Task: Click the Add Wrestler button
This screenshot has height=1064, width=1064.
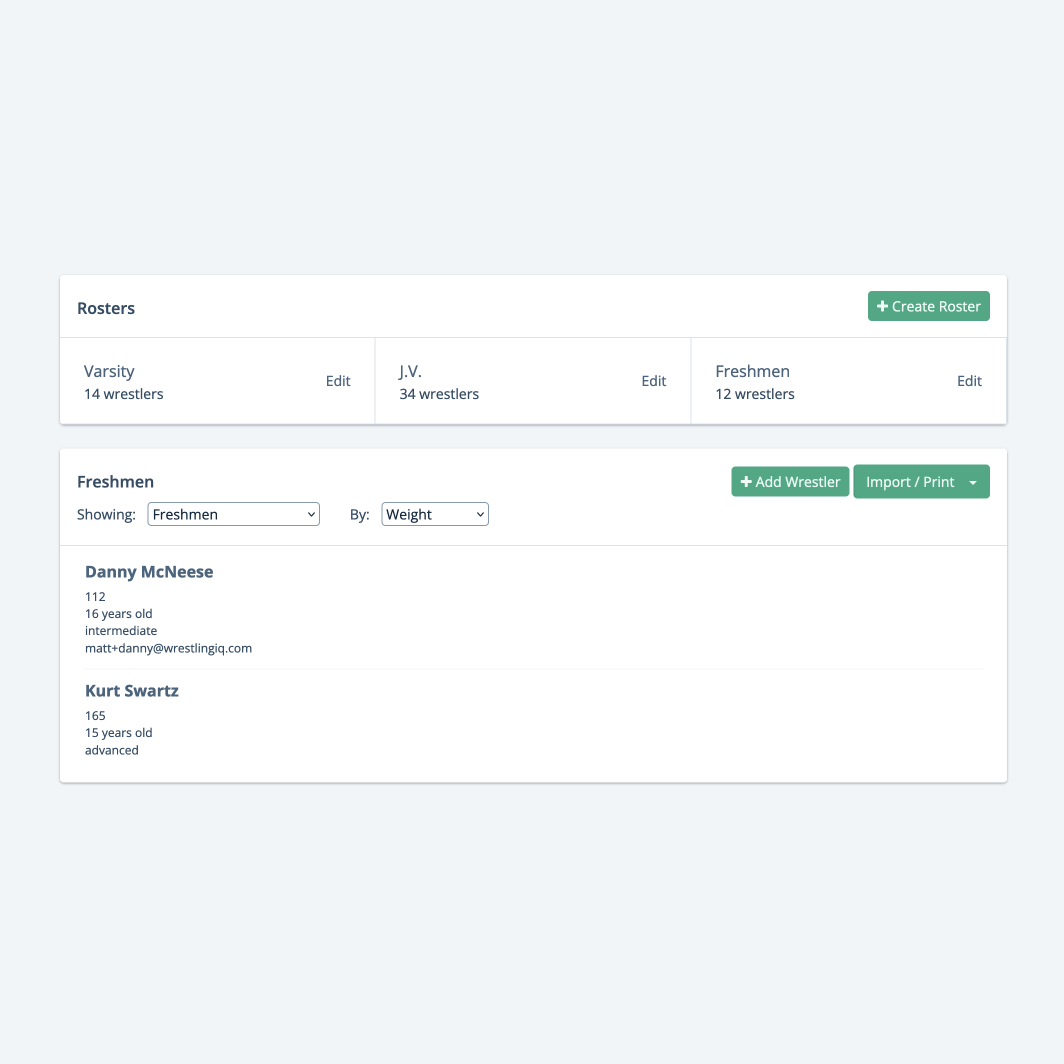Action: [790, 481]
